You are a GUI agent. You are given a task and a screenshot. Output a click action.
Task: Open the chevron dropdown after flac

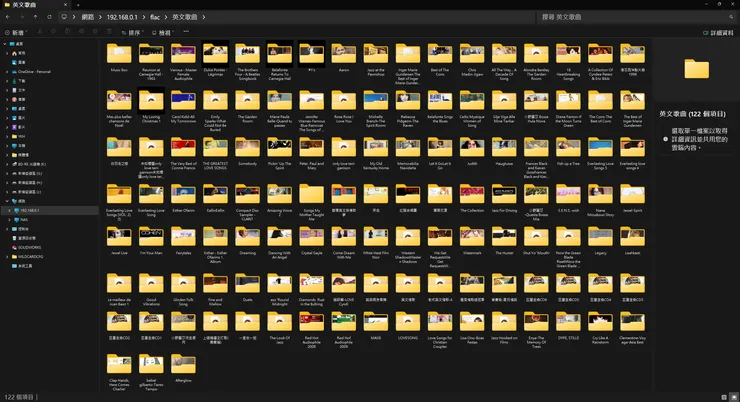166,17
